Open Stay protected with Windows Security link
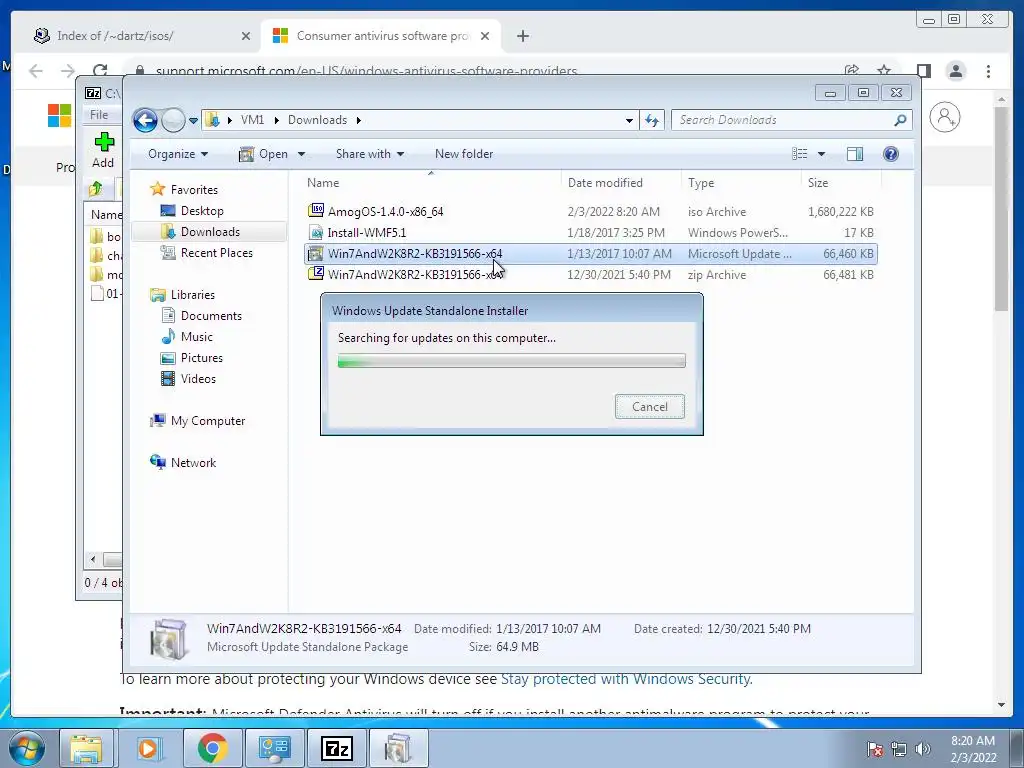 [625, 679]
